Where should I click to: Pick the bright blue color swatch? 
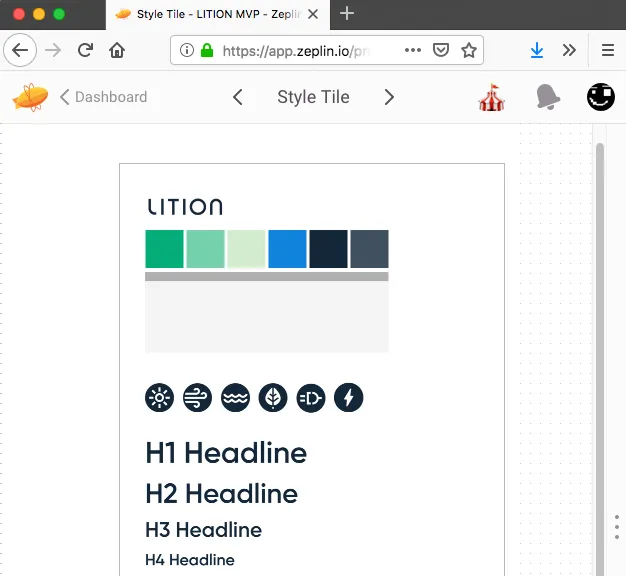click(287, 249)
